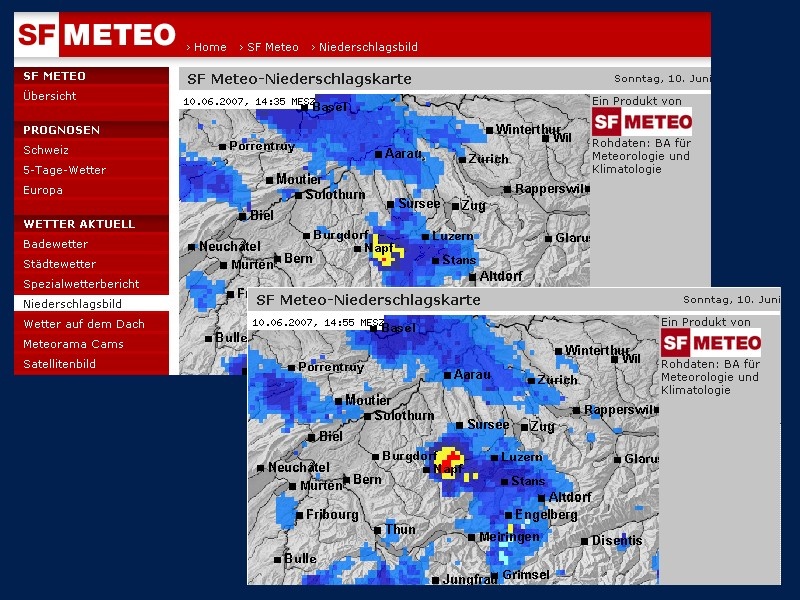Viewport: 800px width, 600px height.
Task: Click Altdorf marker on 14:55 map
Action: (x=541, y=498)
